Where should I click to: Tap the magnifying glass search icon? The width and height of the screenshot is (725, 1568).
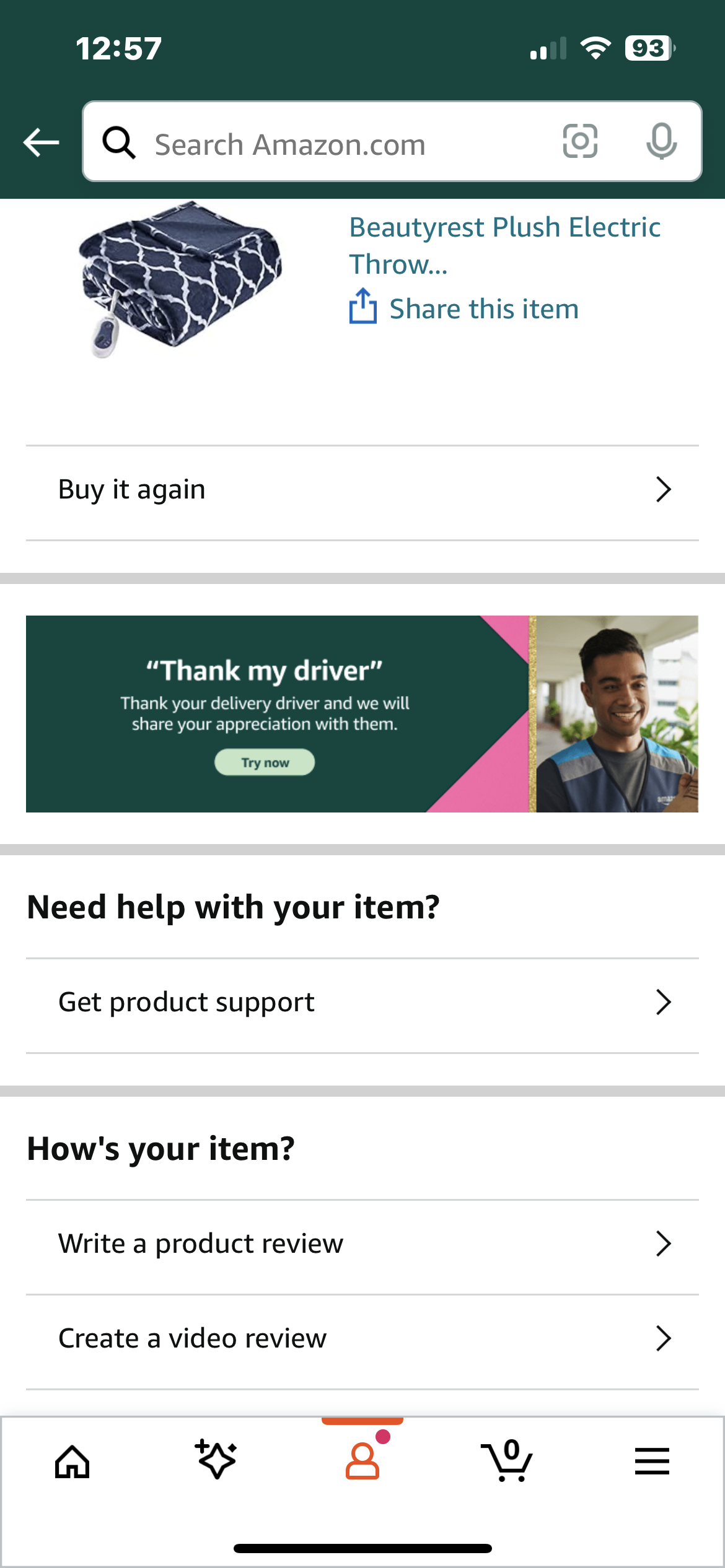[119, 142]
